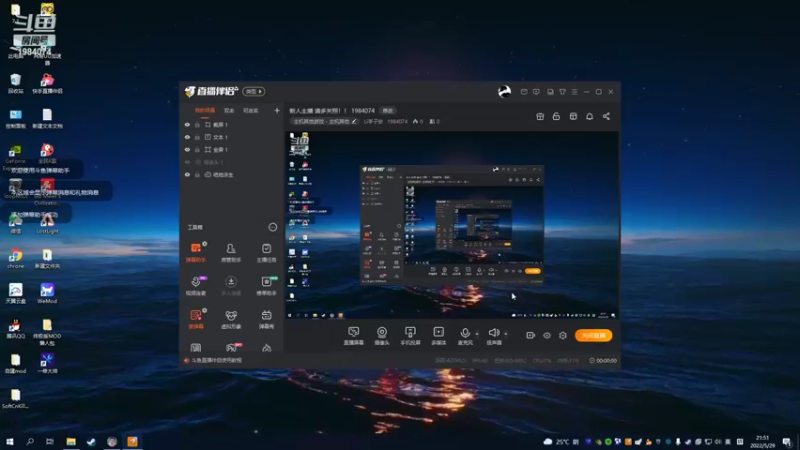Select the 截屏 1 source row
Screen dimensions: 800x450
[x=232, y=124]
